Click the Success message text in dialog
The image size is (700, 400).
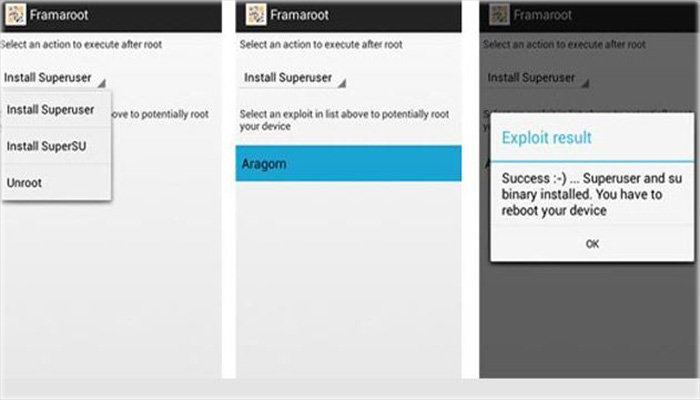592,194
